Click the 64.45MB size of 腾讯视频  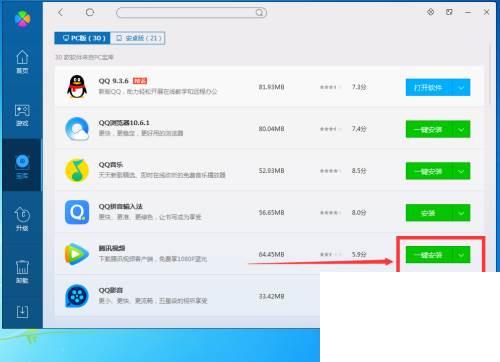pyautogui.click(x=271, y=254)
